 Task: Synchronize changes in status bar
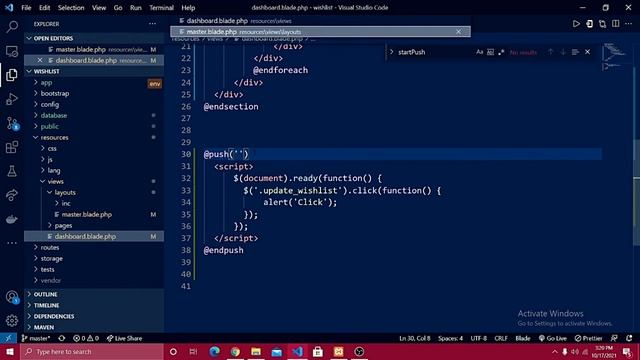click(x=62, y=338)
